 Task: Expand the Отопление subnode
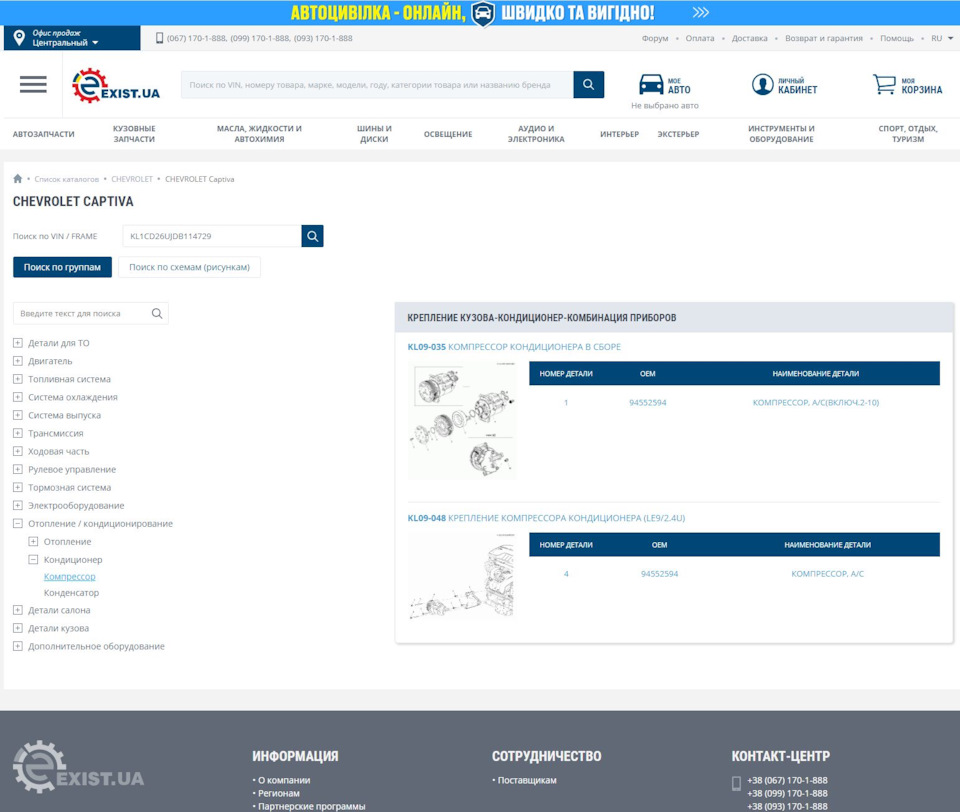tap(33, 541)
